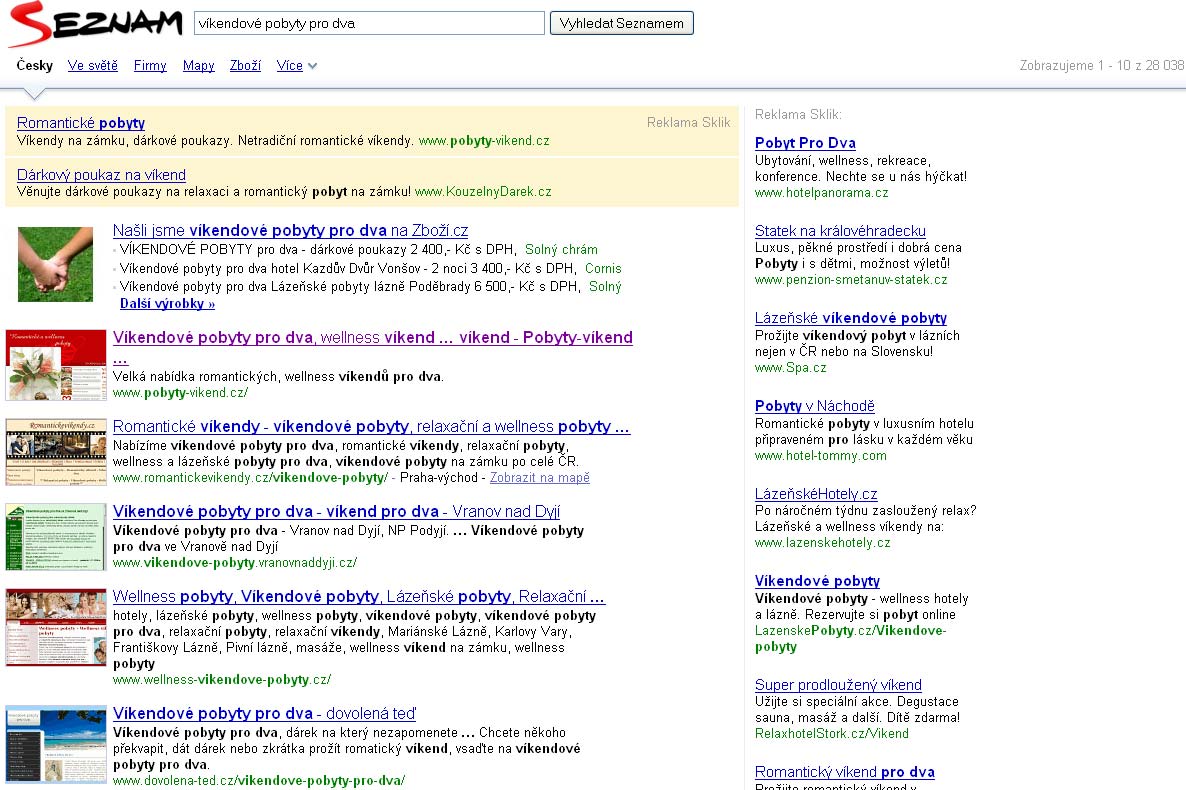Click the www.wellness-vikendove-pobyty.cz URL

222,680
